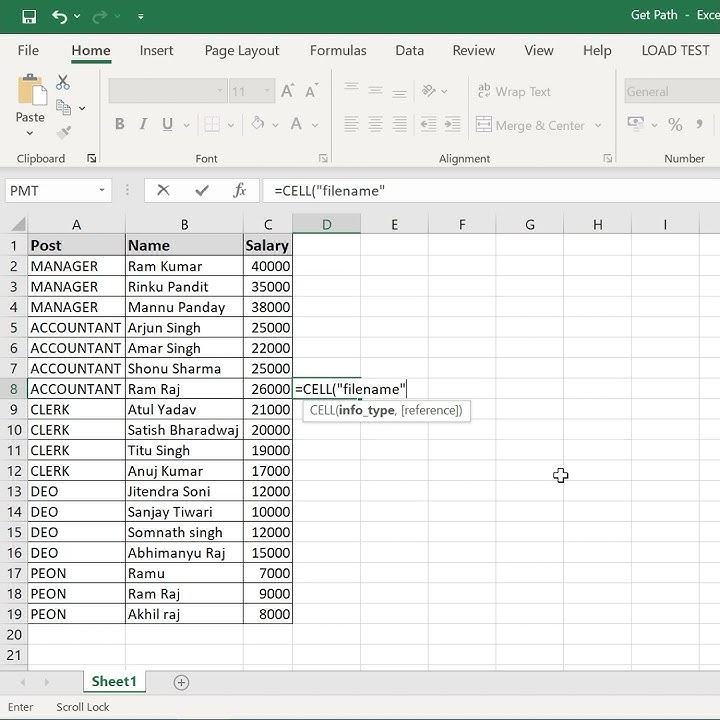Viewport: 720px width, 720px height.
Task: Click the Orientation text angle icon
Action: point(429,91)
